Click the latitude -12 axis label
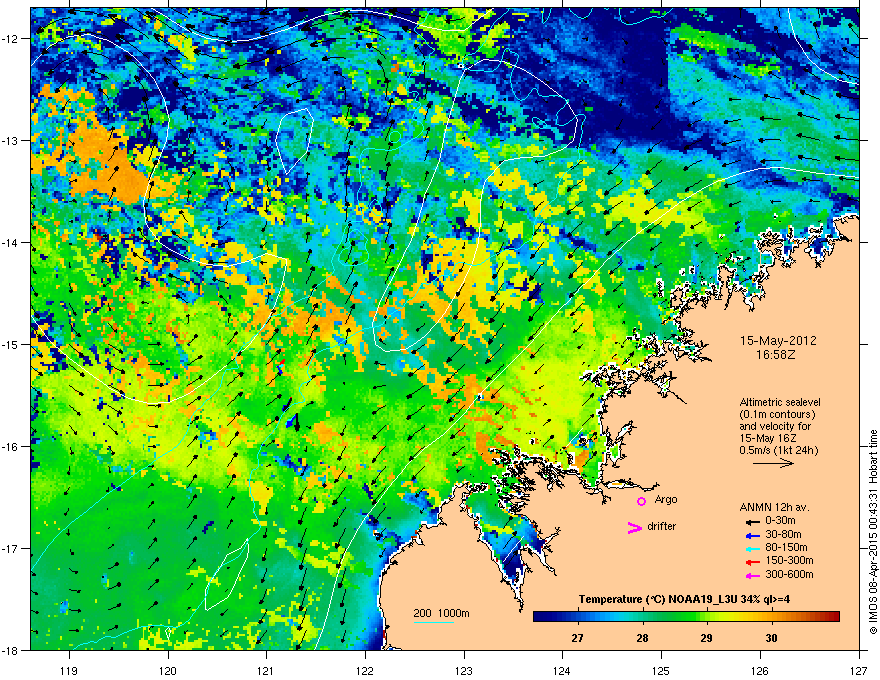Screen dimensions: 880x680 11,39
